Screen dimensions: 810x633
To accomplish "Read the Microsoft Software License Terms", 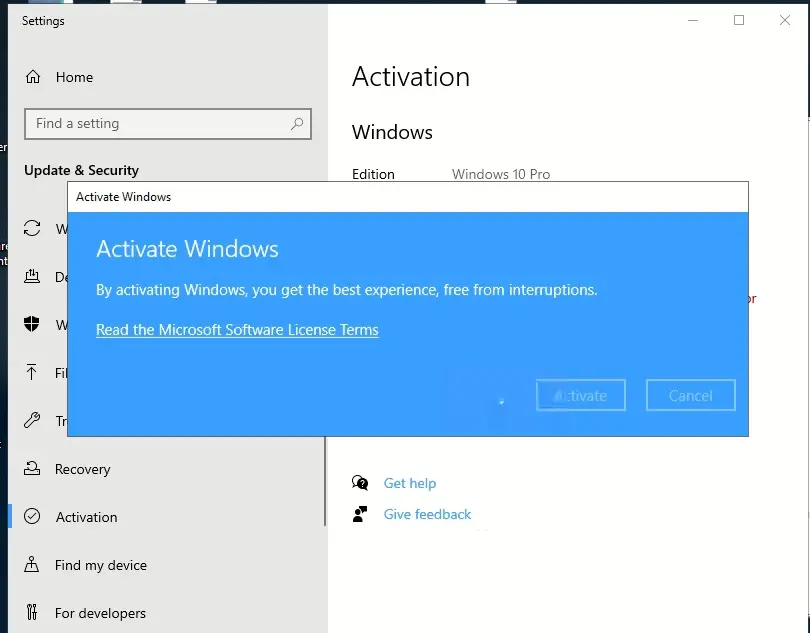I will coord(237,330).
